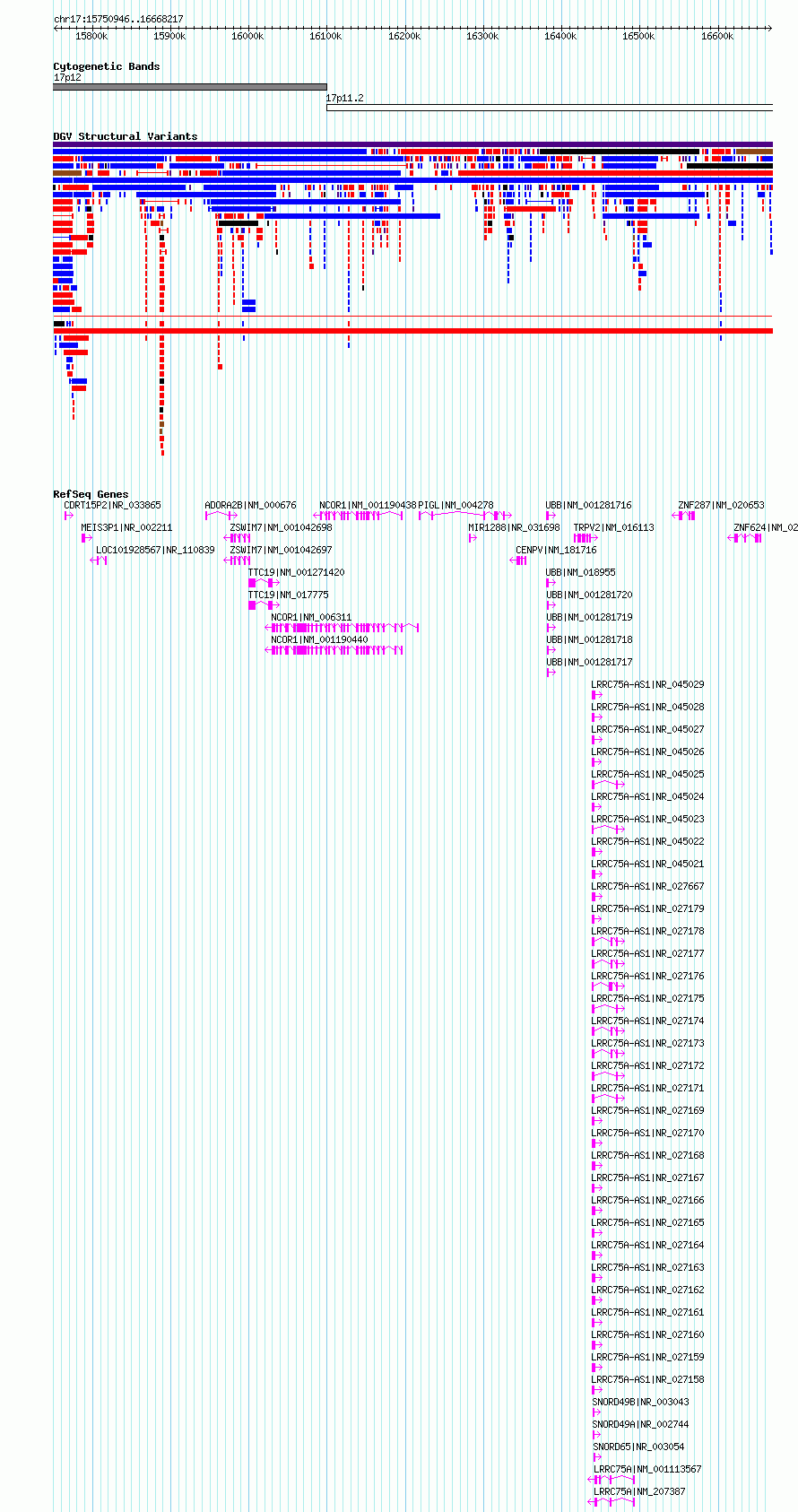Click gene label UBB|NM_001281718
The image size is (798, 1512).
pyautogui.click(x=588, y=639)
